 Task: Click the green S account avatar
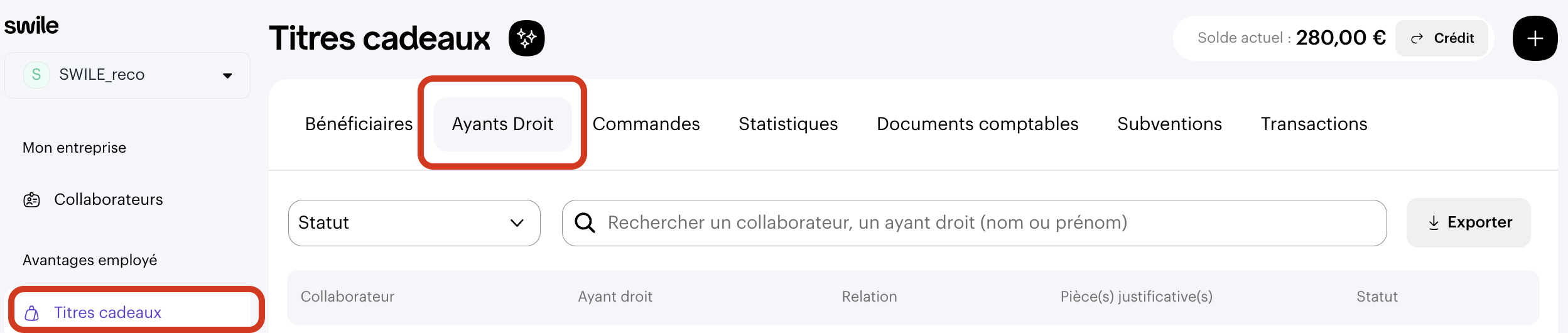click(x=36, y=75)
